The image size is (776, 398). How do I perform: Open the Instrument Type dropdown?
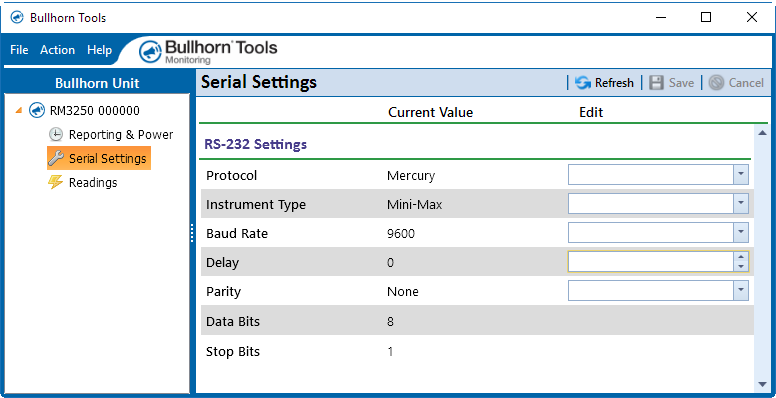741,203
